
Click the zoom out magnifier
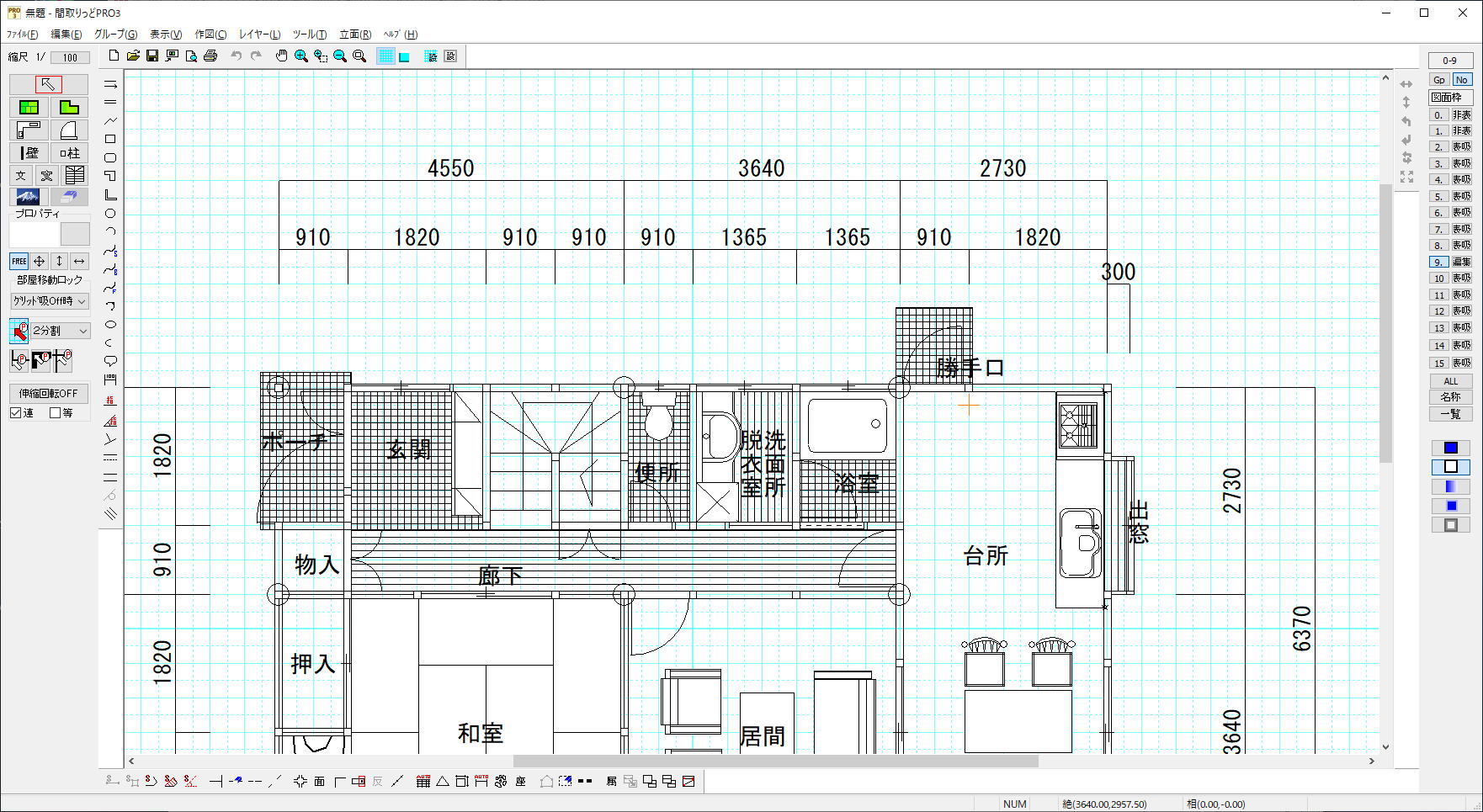(340, 56)
